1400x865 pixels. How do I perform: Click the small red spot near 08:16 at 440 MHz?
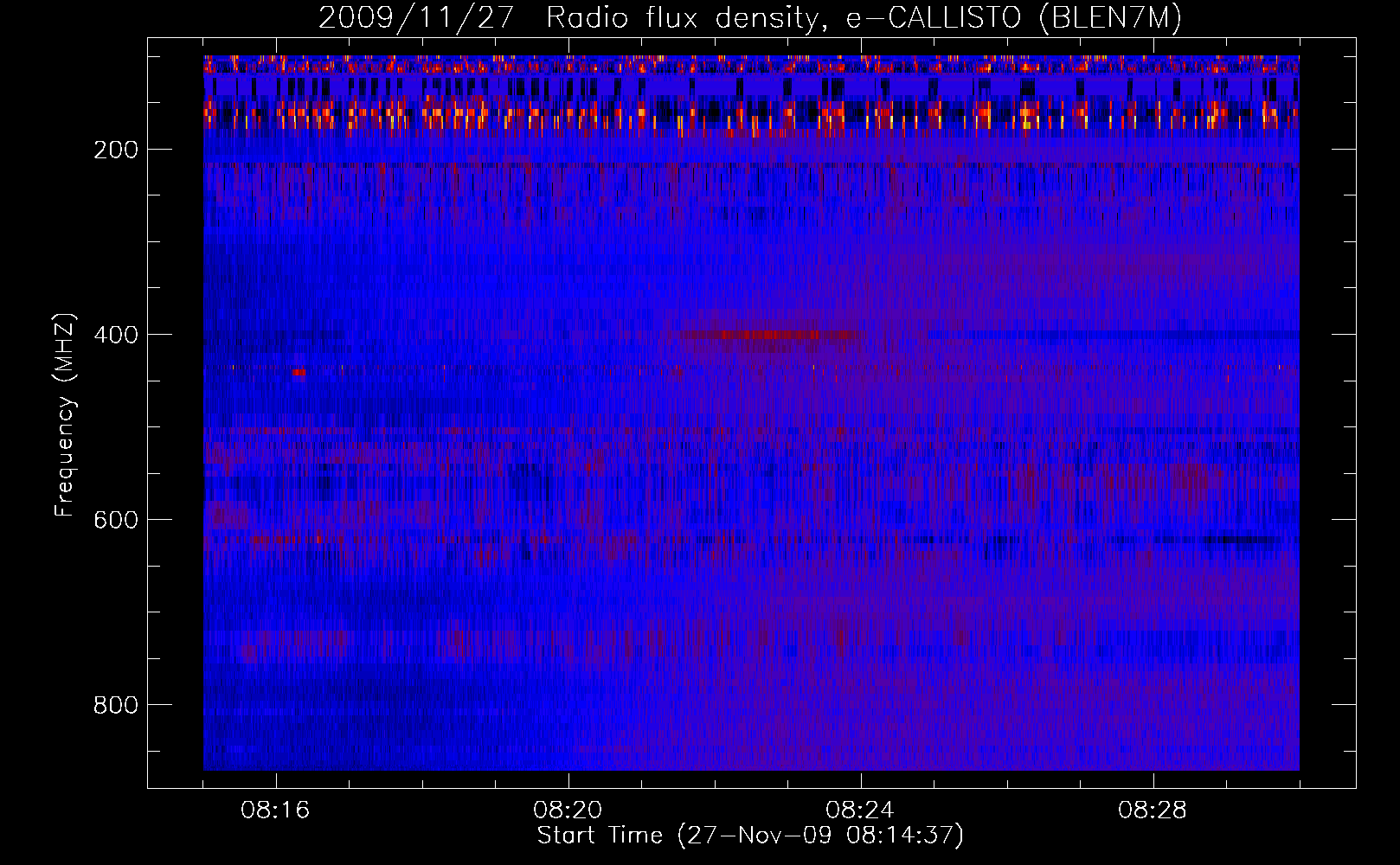click(299, 373)
